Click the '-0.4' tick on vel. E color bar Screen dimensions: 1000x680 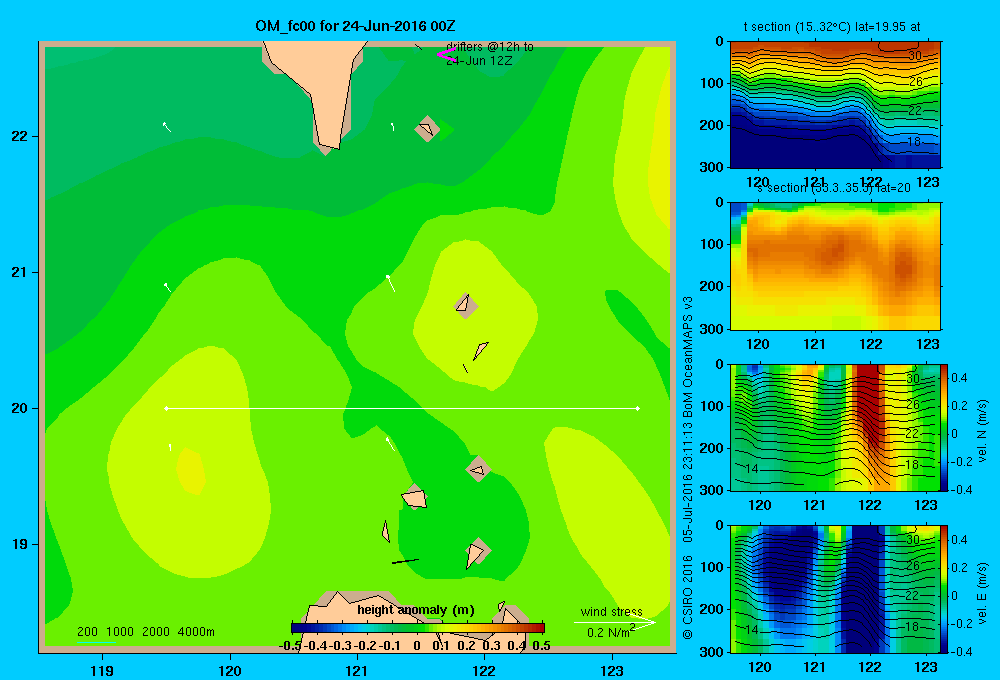coord(961,651)
